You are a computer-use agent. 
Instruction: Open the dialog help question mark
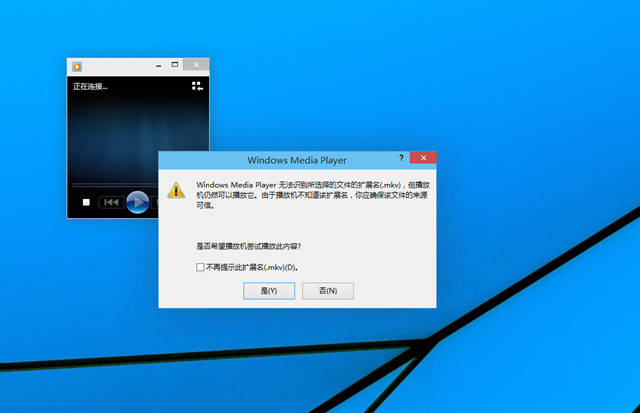click(x=401, y=158)
